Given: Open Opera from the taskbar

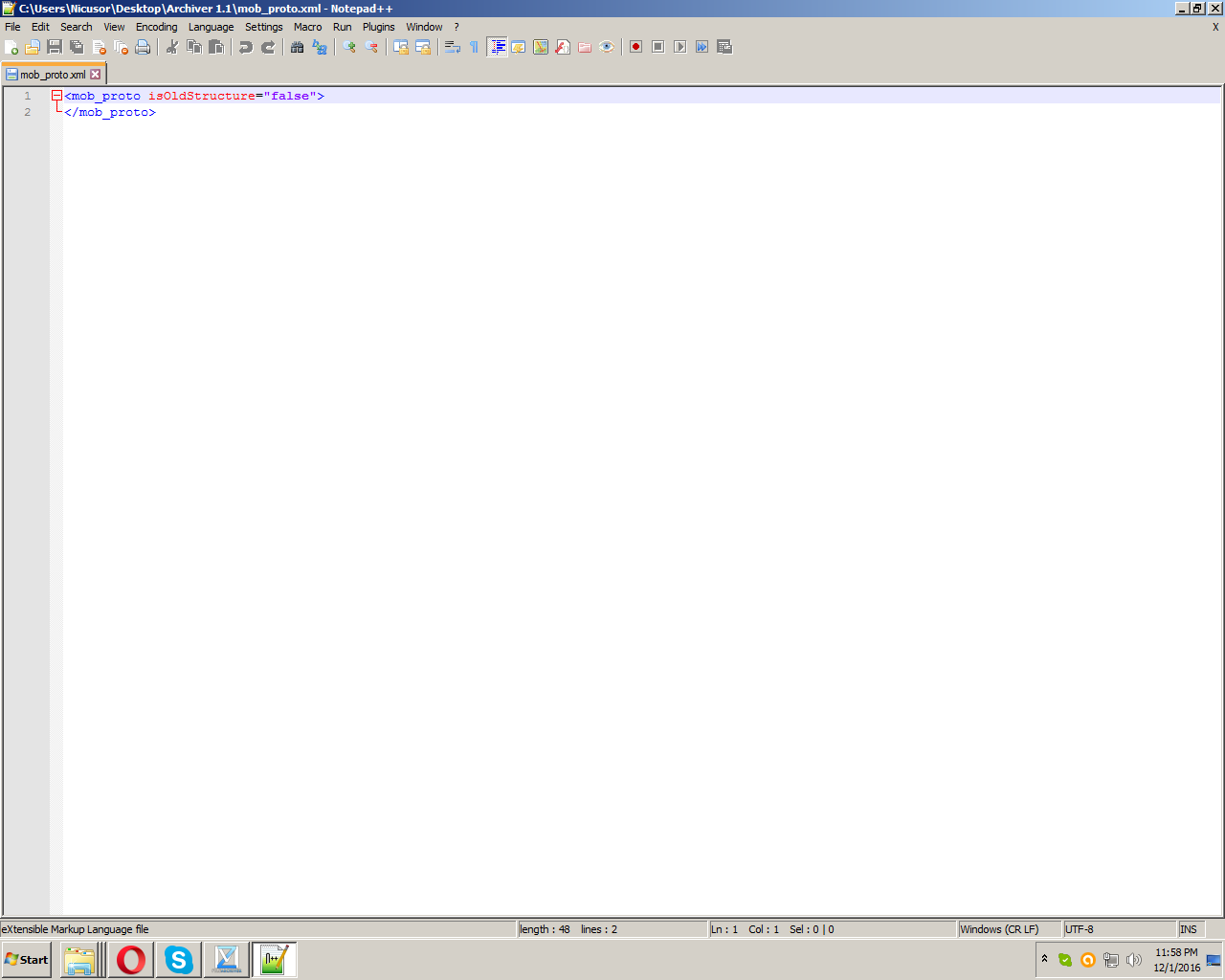Looking at the screenshot, I should coord(131,960).
